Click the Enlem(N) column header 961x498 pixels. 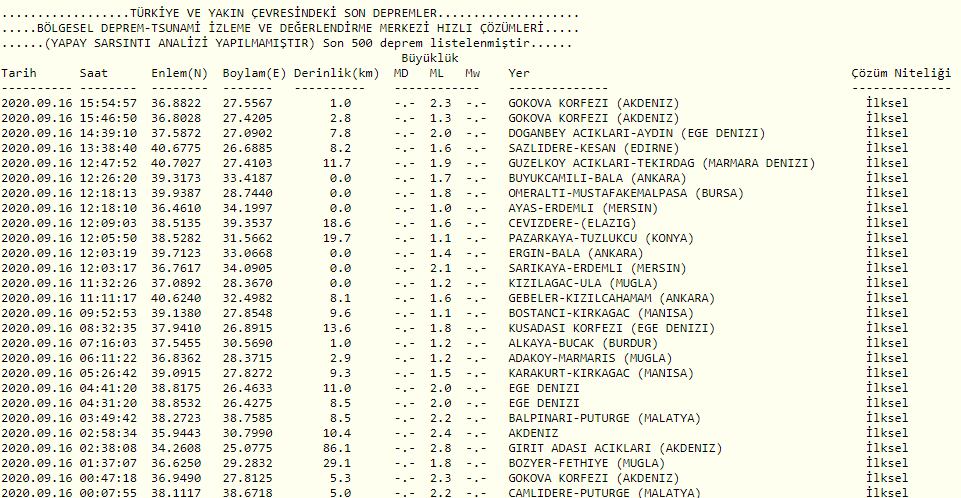click(179, 73)
